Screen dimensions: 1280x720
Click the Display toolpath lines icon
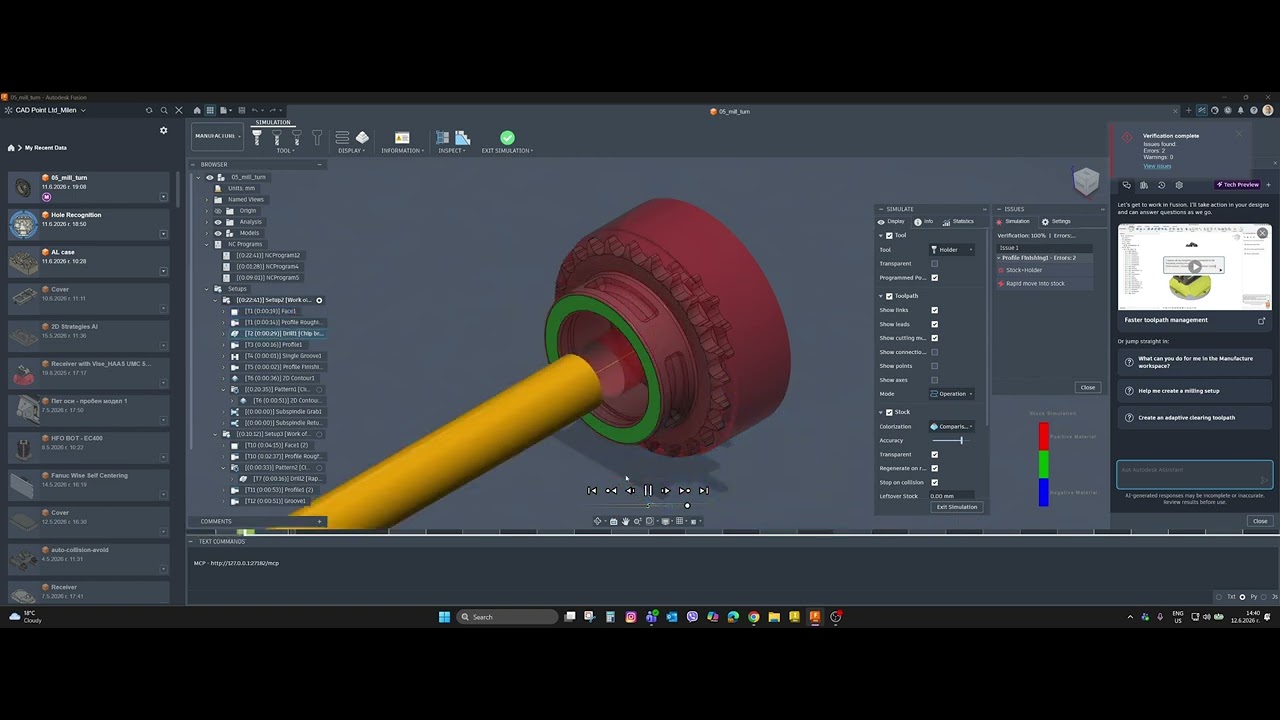[x=342, y=137]
